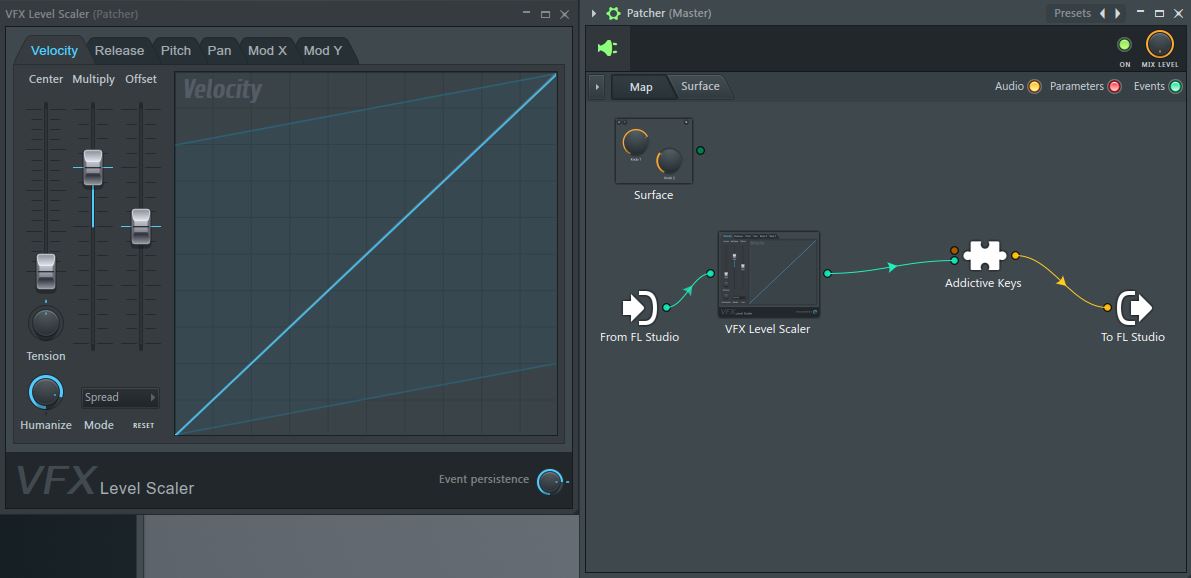The width and height of the screenshot is (1191, 578).
Task: Click VFX Level Scaler output port
Action: (827, 273)
